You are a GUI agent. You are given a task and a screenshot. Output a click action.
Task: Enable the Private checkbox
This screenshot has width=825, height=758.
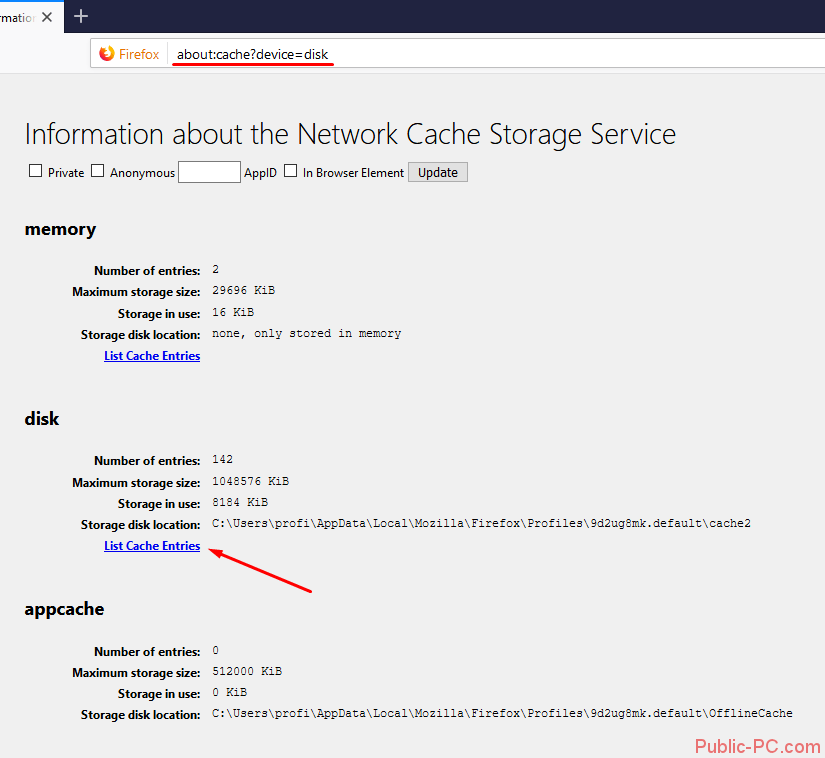point(35,171)
